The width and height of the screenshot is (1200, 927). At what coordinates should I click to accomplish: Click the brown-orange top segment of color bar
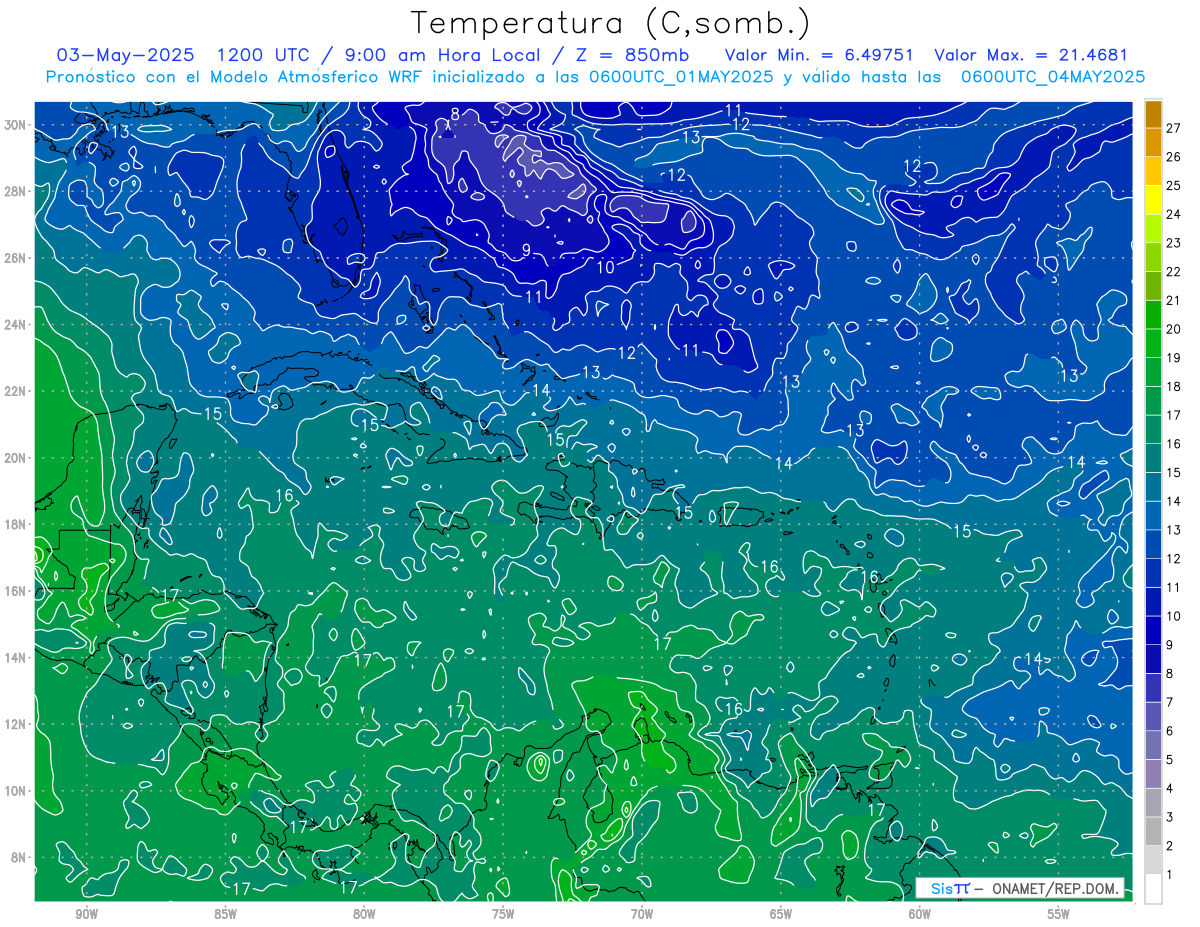coord(1153,114)
